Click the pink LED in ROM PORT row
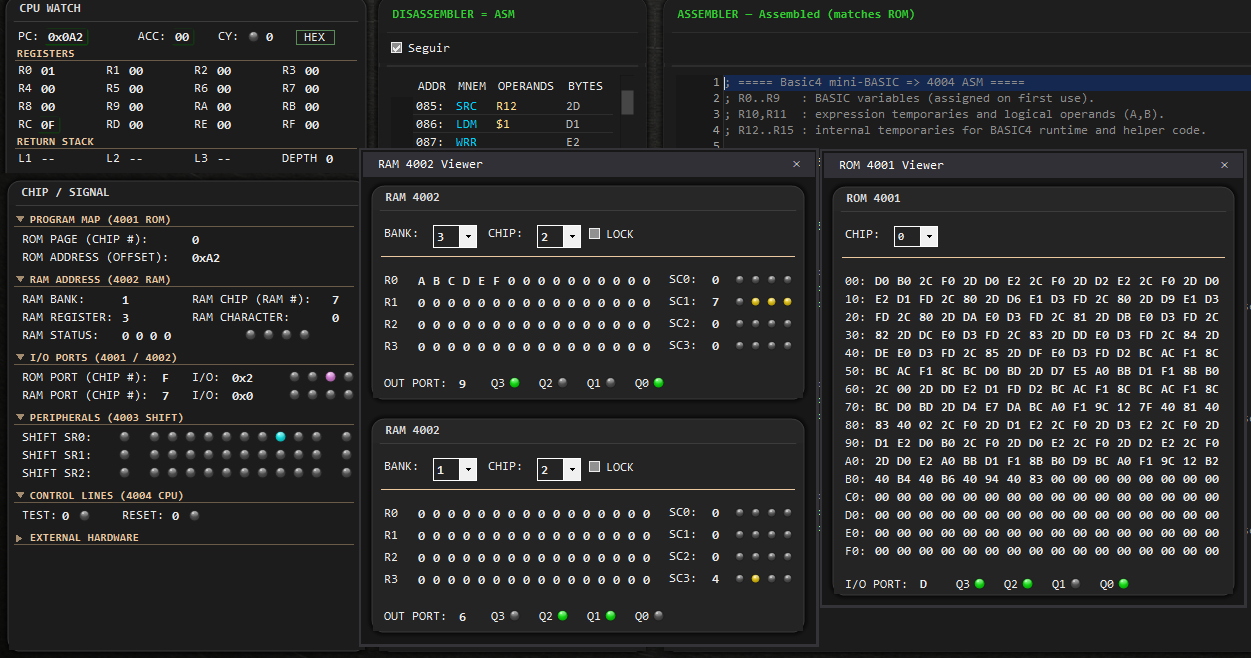The image size is (1251, 658). pyautogui.click(x=330, y=377)
